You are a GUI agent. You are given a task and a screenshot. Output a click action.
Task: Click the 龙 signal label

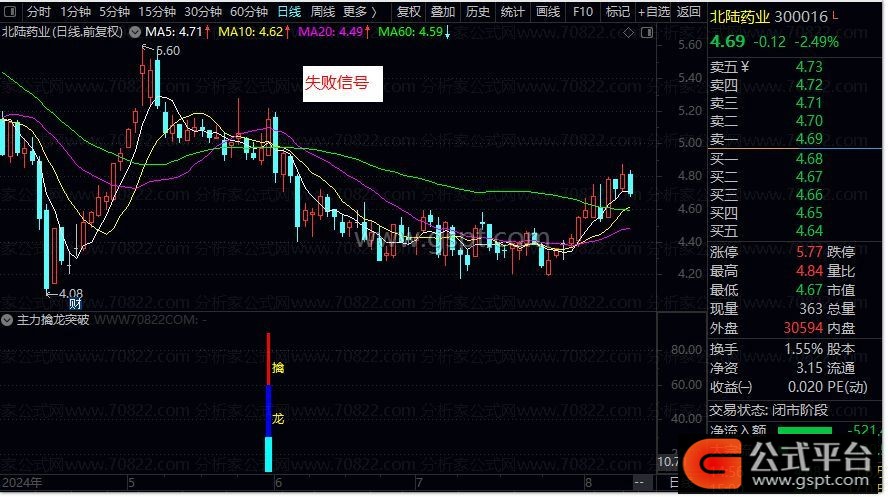point(278,419)
